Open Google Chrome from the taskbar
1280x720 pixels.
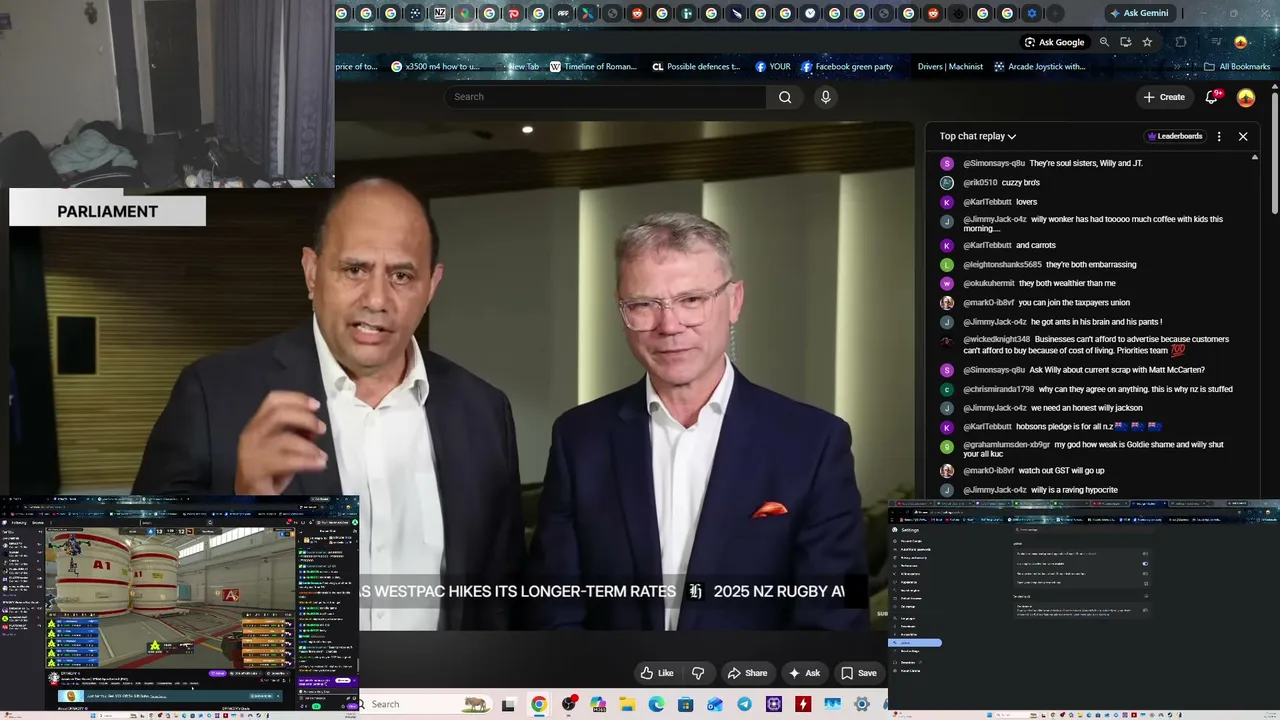(539, 705)
